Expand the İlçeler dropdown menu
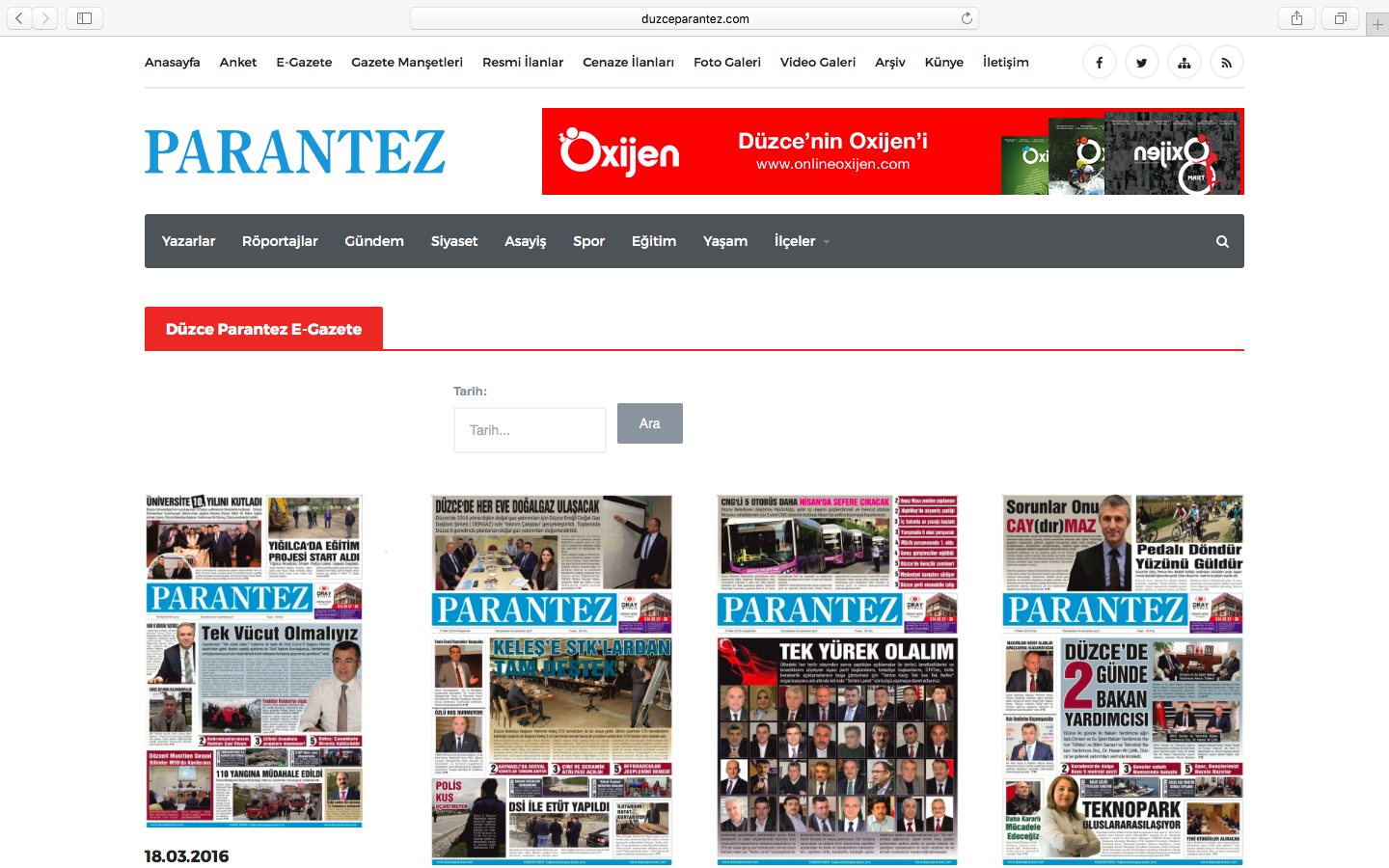1389x868 pixels. [x=802, y=241]
